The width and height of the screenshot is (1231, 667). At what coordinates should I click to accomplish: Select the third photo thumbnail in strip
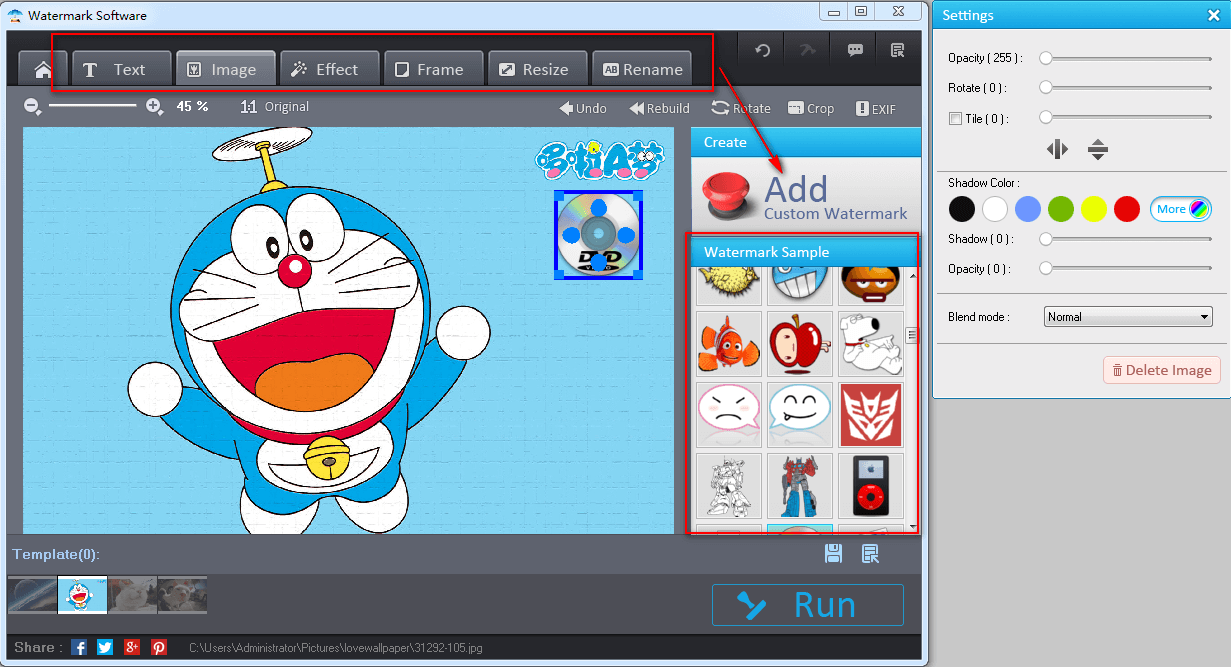[x=133, y=595]
